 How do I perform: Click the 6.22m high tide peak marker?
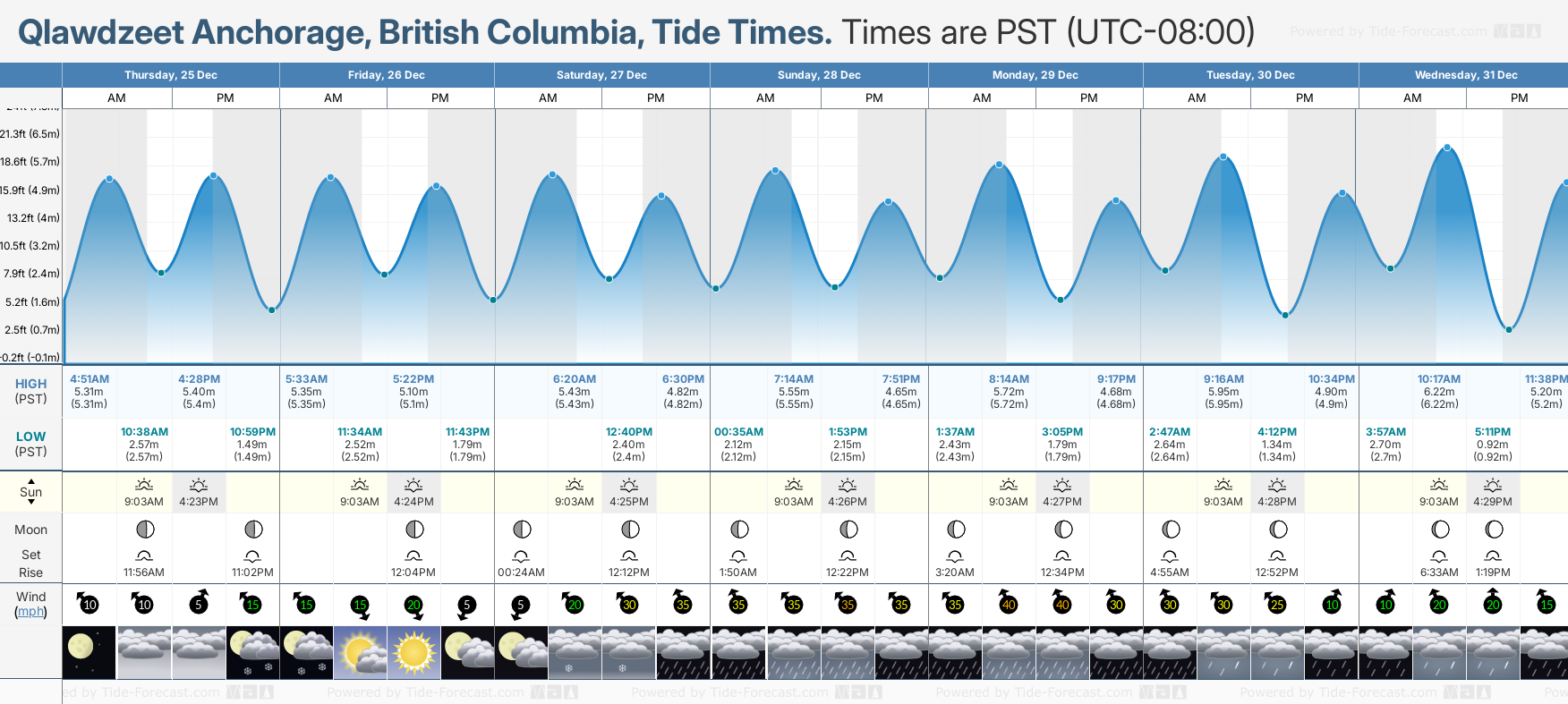1447,148
